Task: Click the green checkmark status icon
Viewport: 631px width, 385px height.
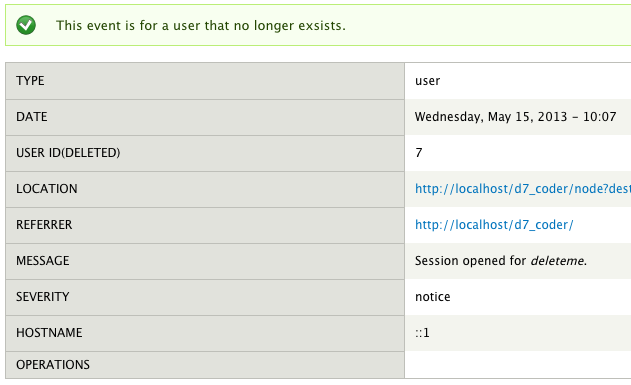Action: pyautogui.click(x=26, y=25)
